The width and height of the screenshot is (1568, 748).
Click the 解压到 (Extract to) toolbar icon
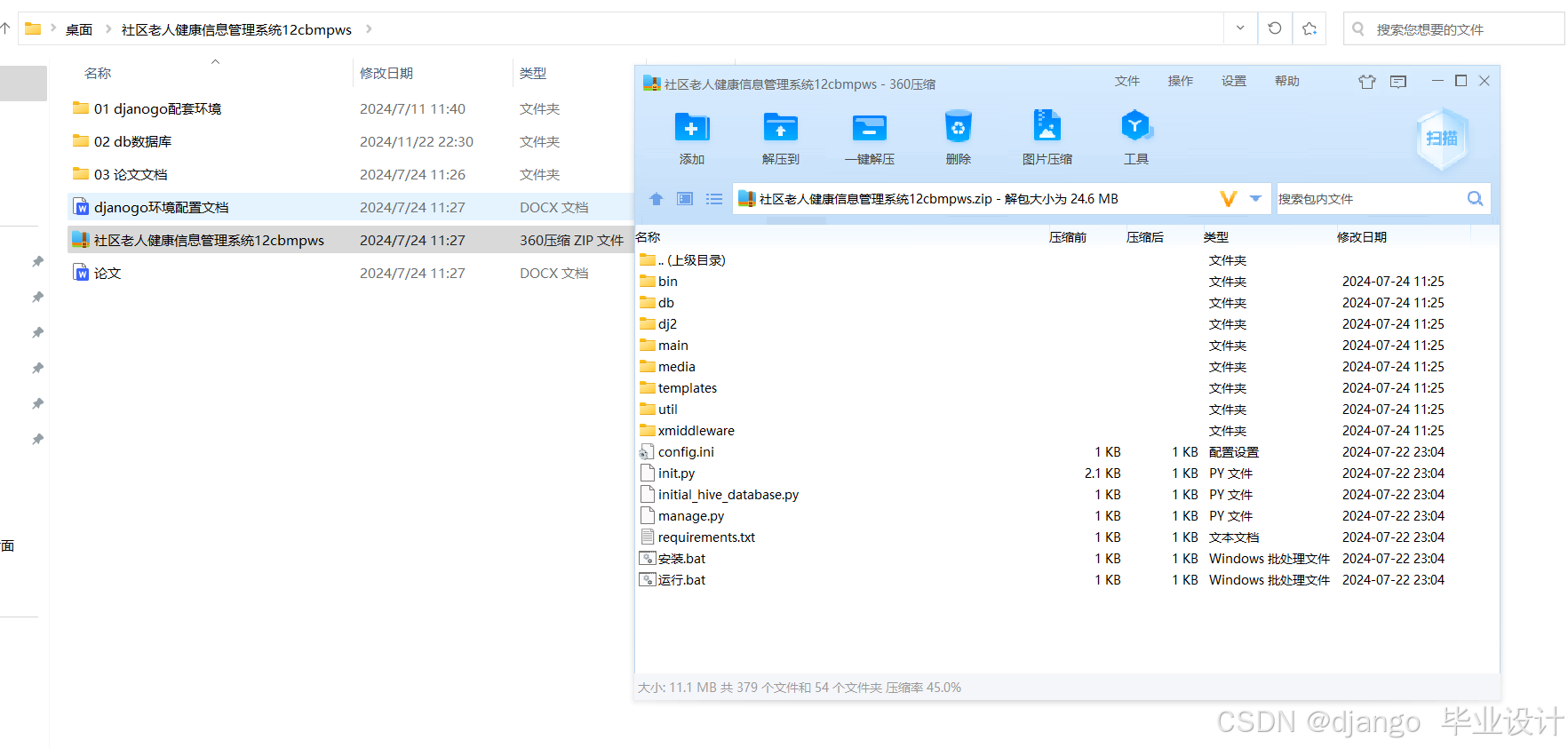781,127
